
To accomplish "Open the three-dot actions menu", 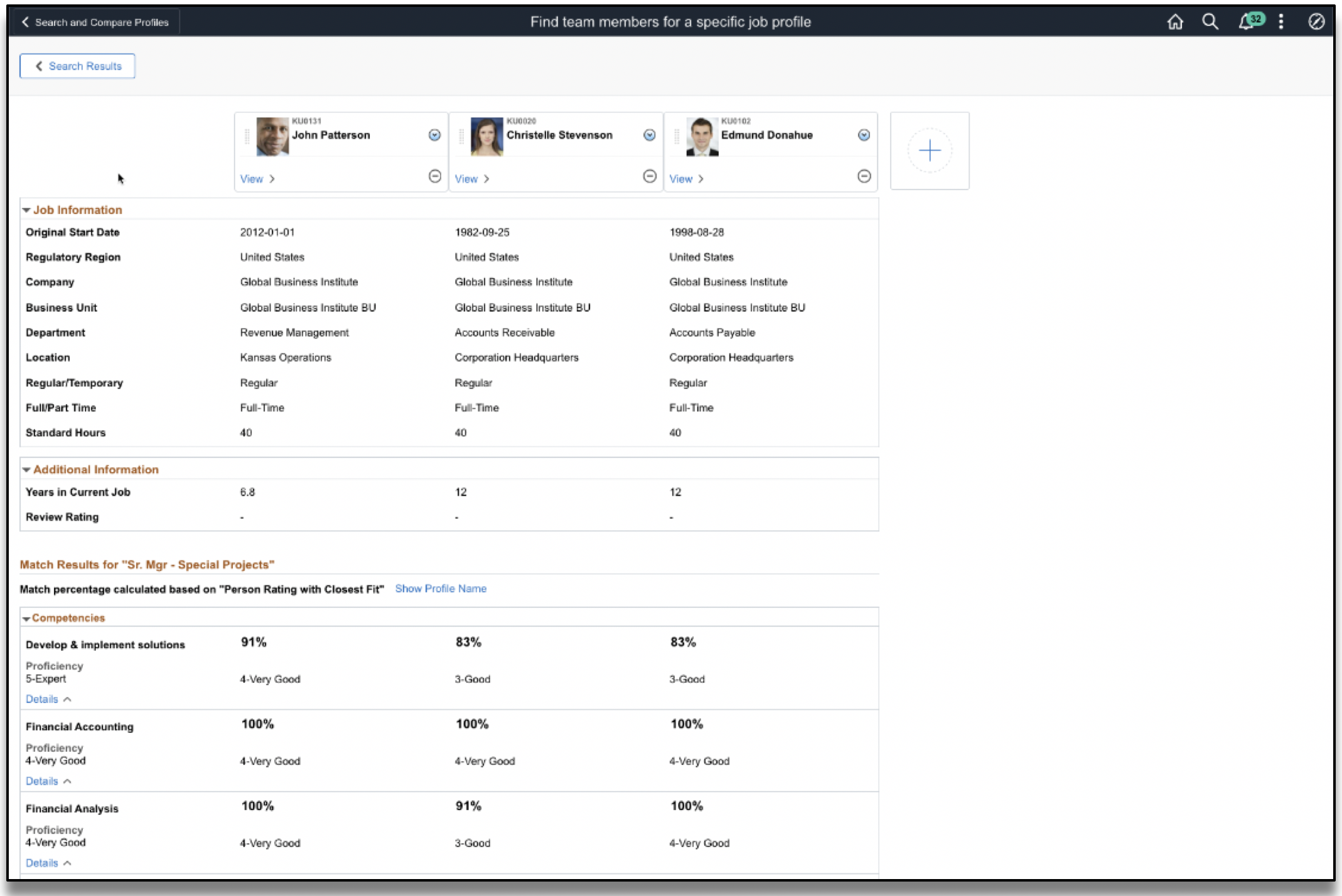I will coord(1281,22).
